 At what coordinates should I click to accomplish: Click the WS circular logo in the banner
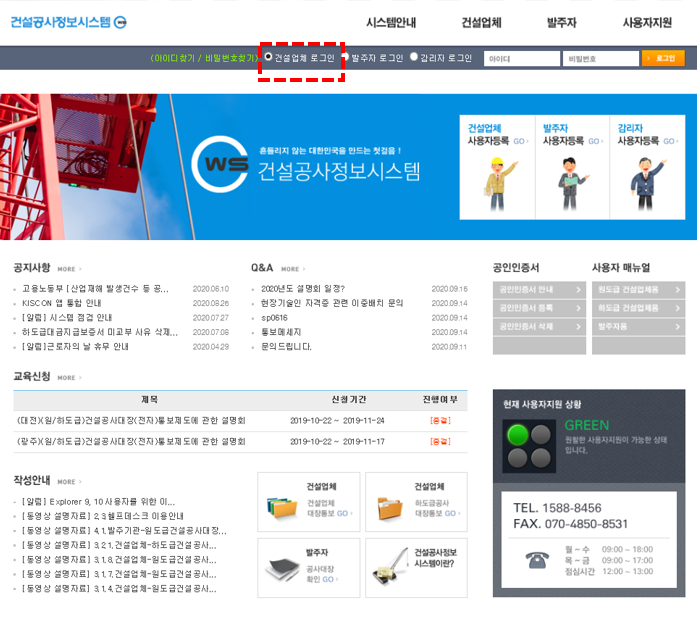coord(220,164)
